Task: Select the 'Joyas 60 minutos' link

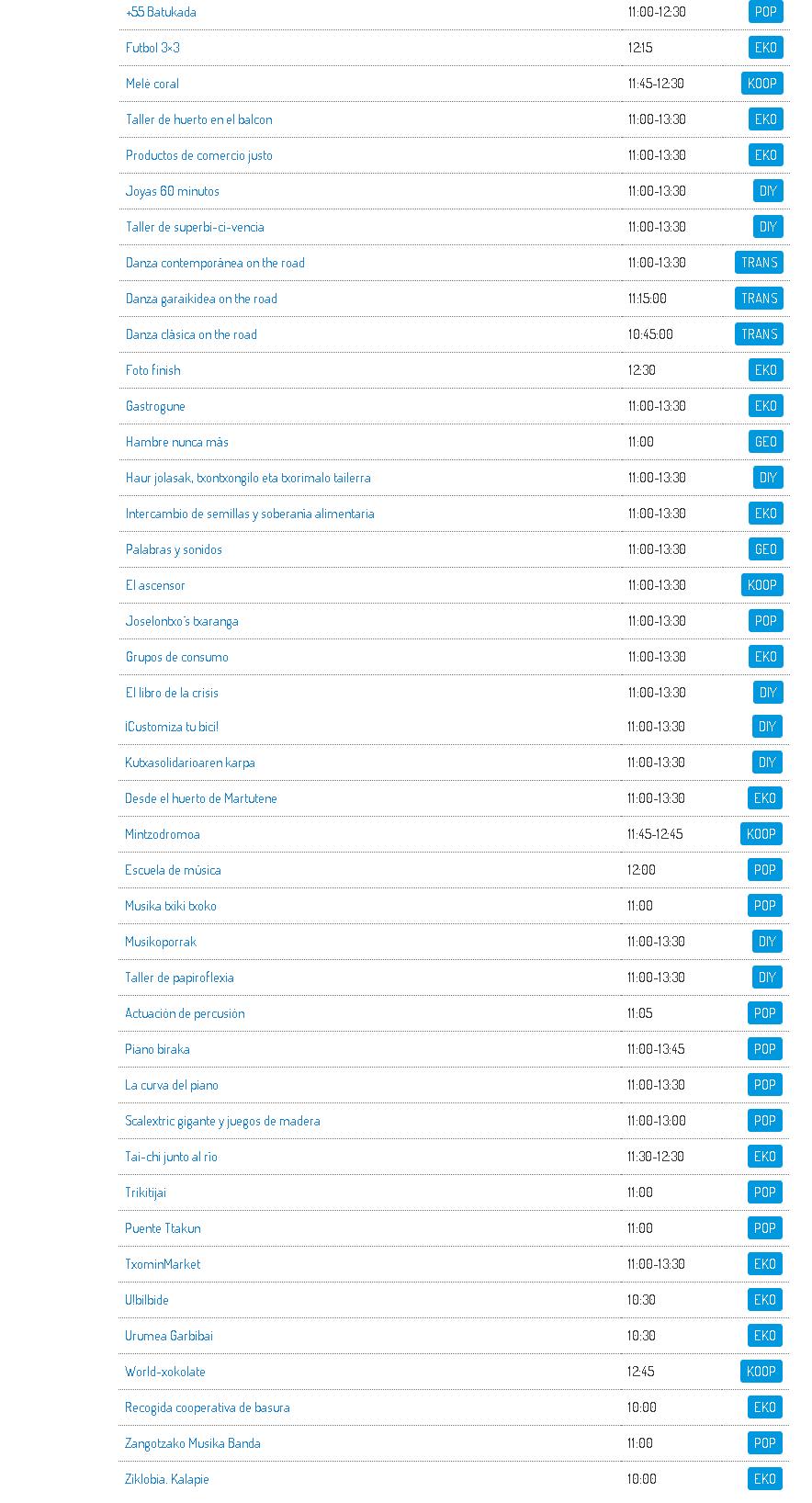Action: (x=172, y=191)
